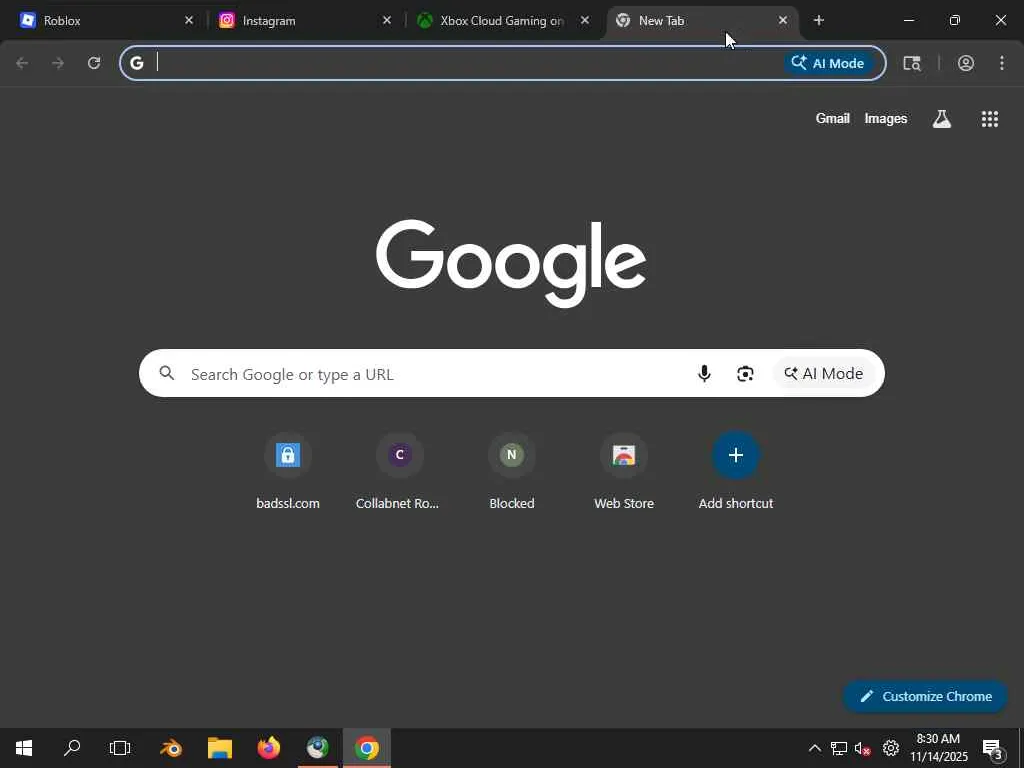Select the New Tab tab

pos(702,20)
